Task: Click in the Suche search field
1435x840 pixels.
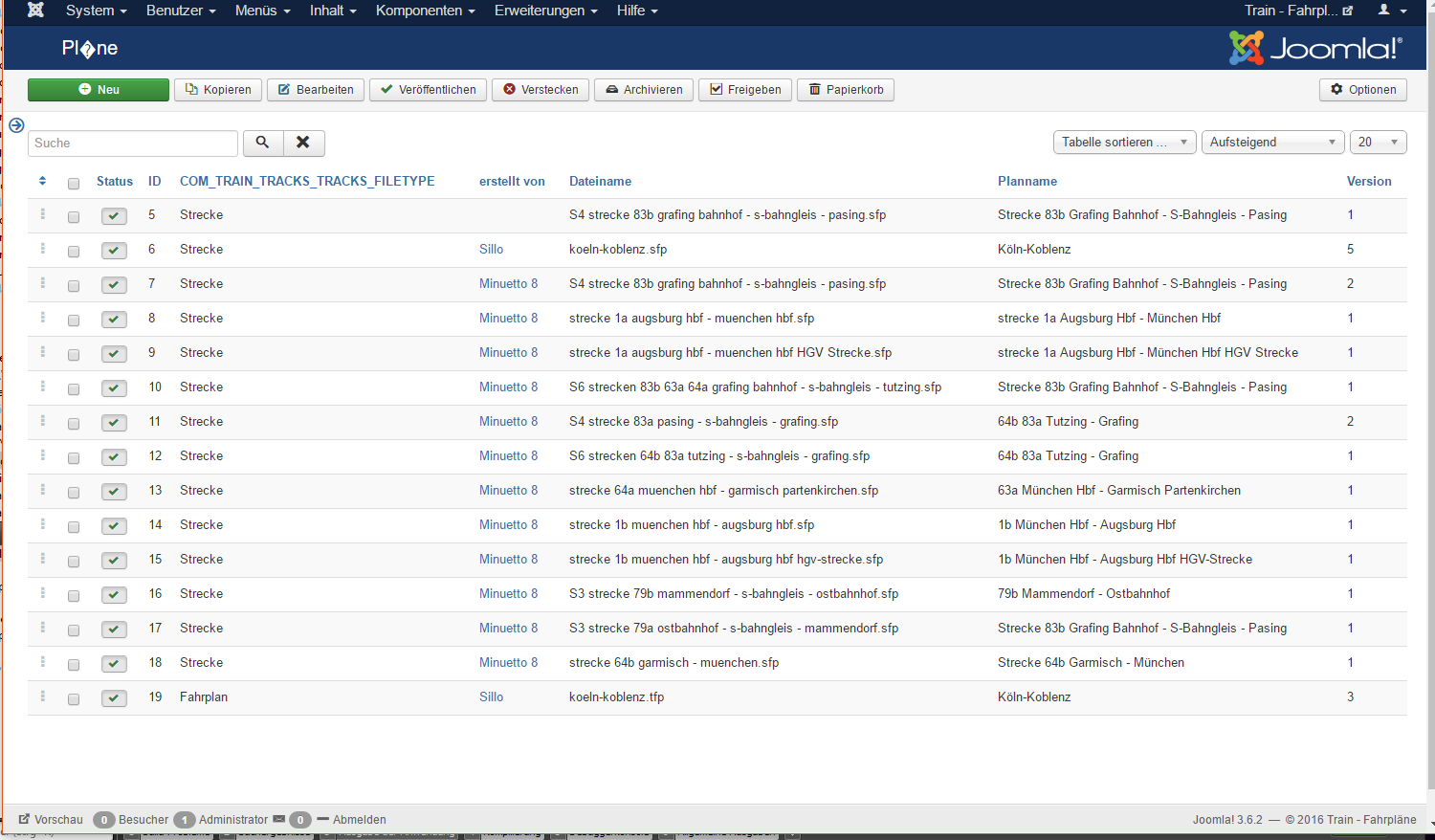Action: click(133, 144)
